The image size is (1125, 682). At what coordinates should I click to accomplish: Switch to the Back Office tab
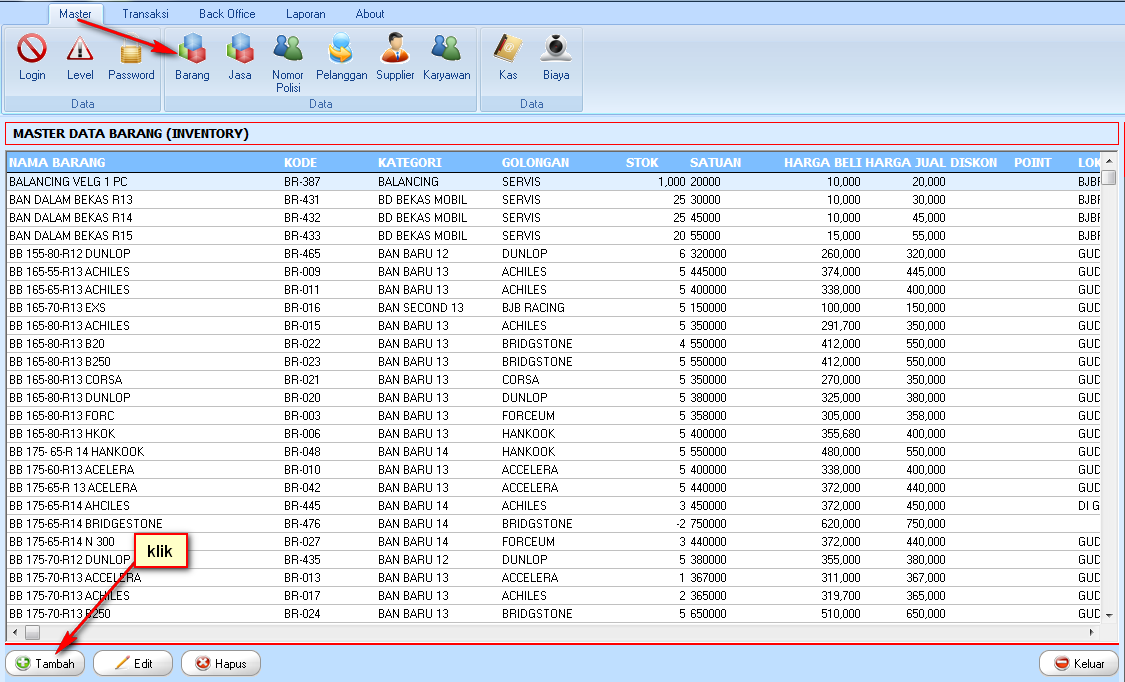tap(227, 13)
